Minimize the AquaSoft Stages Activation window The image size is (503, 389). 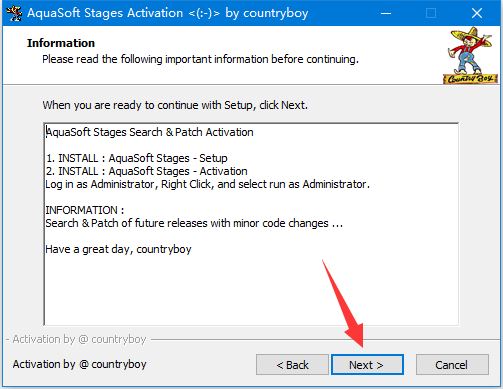click(x=386, y=13)
